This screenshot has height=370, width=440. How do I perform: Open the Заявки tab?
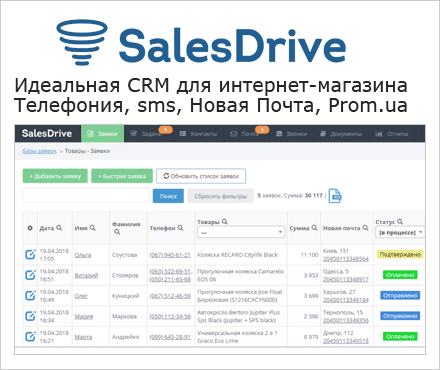(103, 134)
